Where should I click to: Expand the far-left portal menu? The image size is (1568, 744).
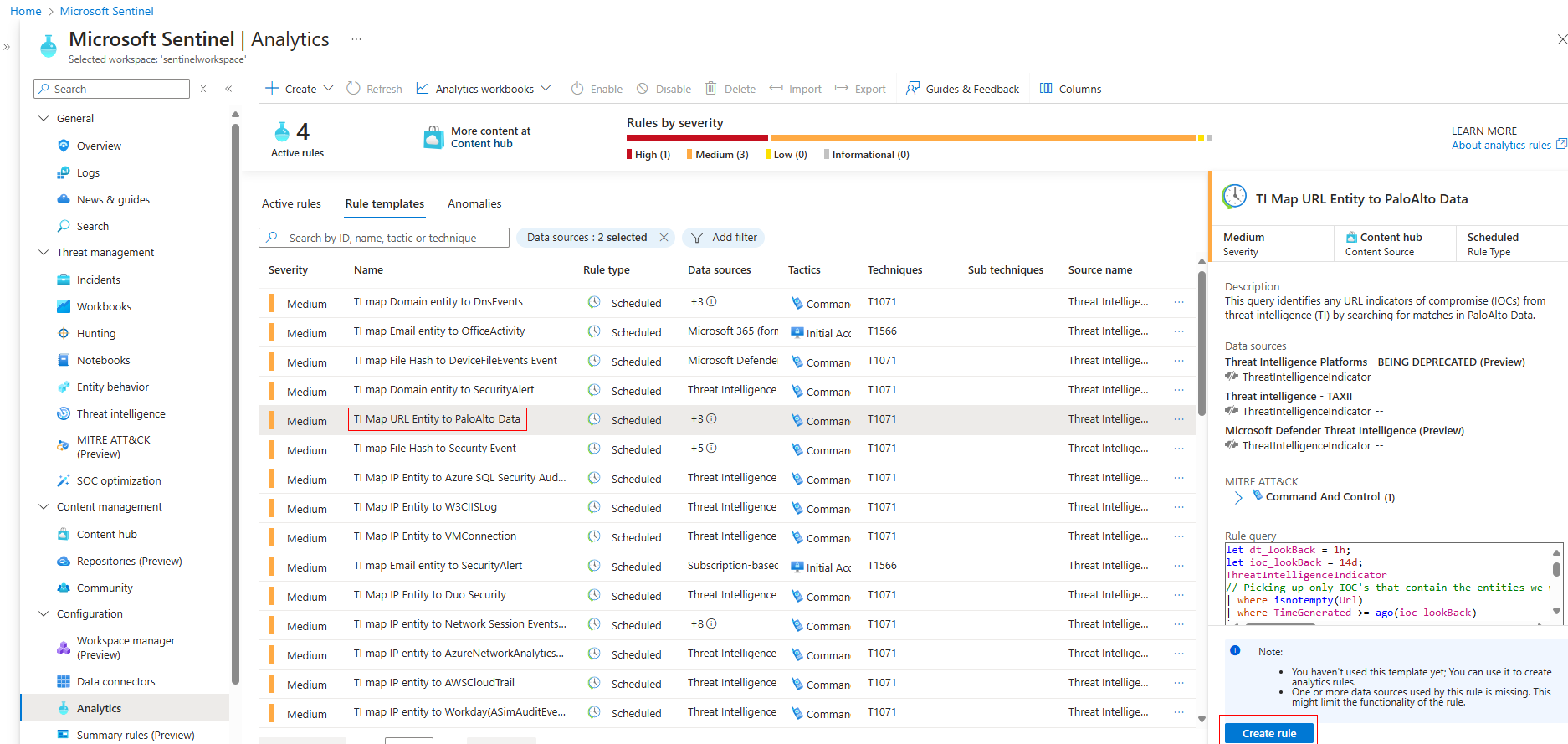7,47
